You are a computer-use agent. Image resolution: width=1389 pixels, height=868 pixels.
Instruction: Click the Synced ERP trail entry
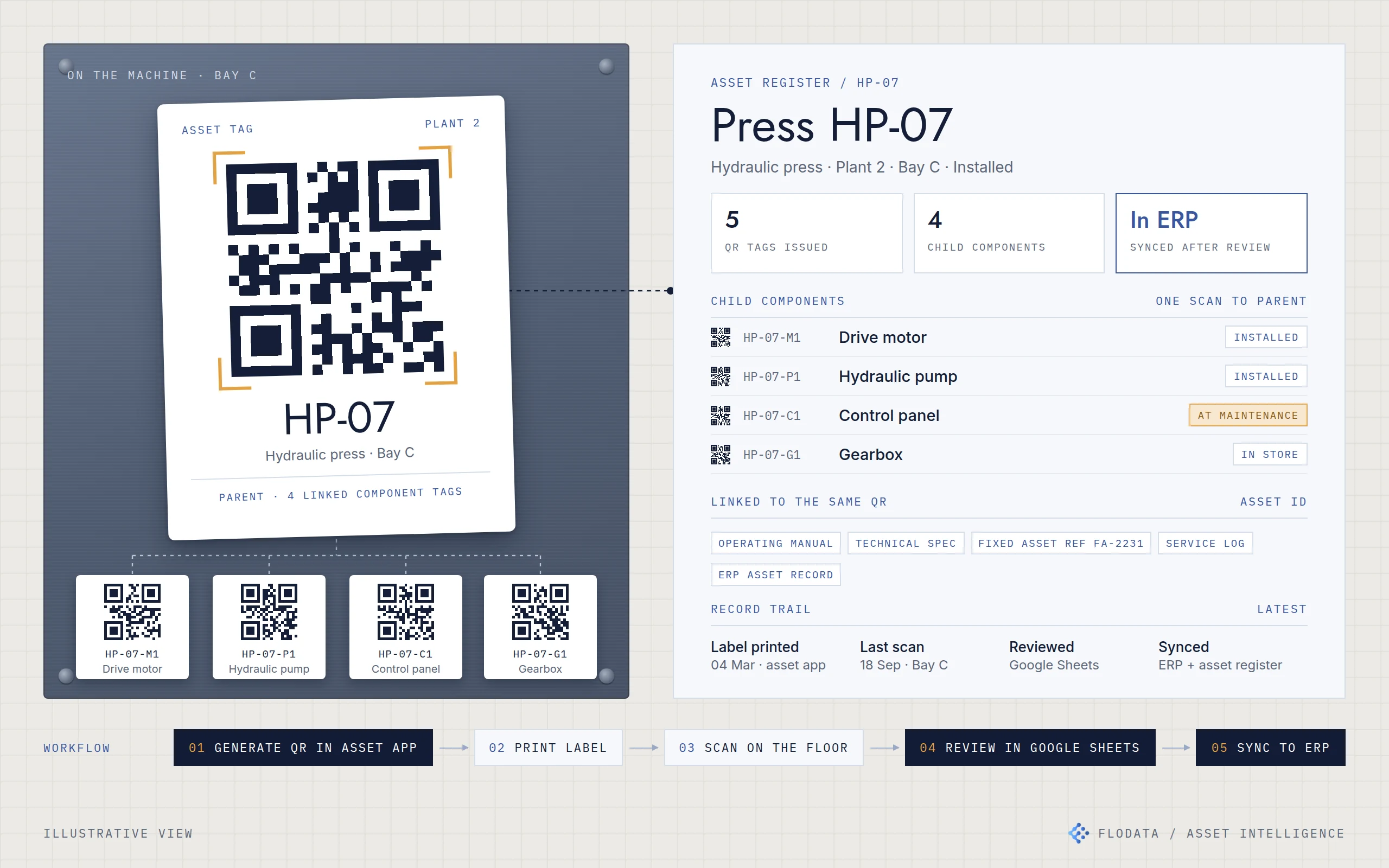coord(1220,655)
